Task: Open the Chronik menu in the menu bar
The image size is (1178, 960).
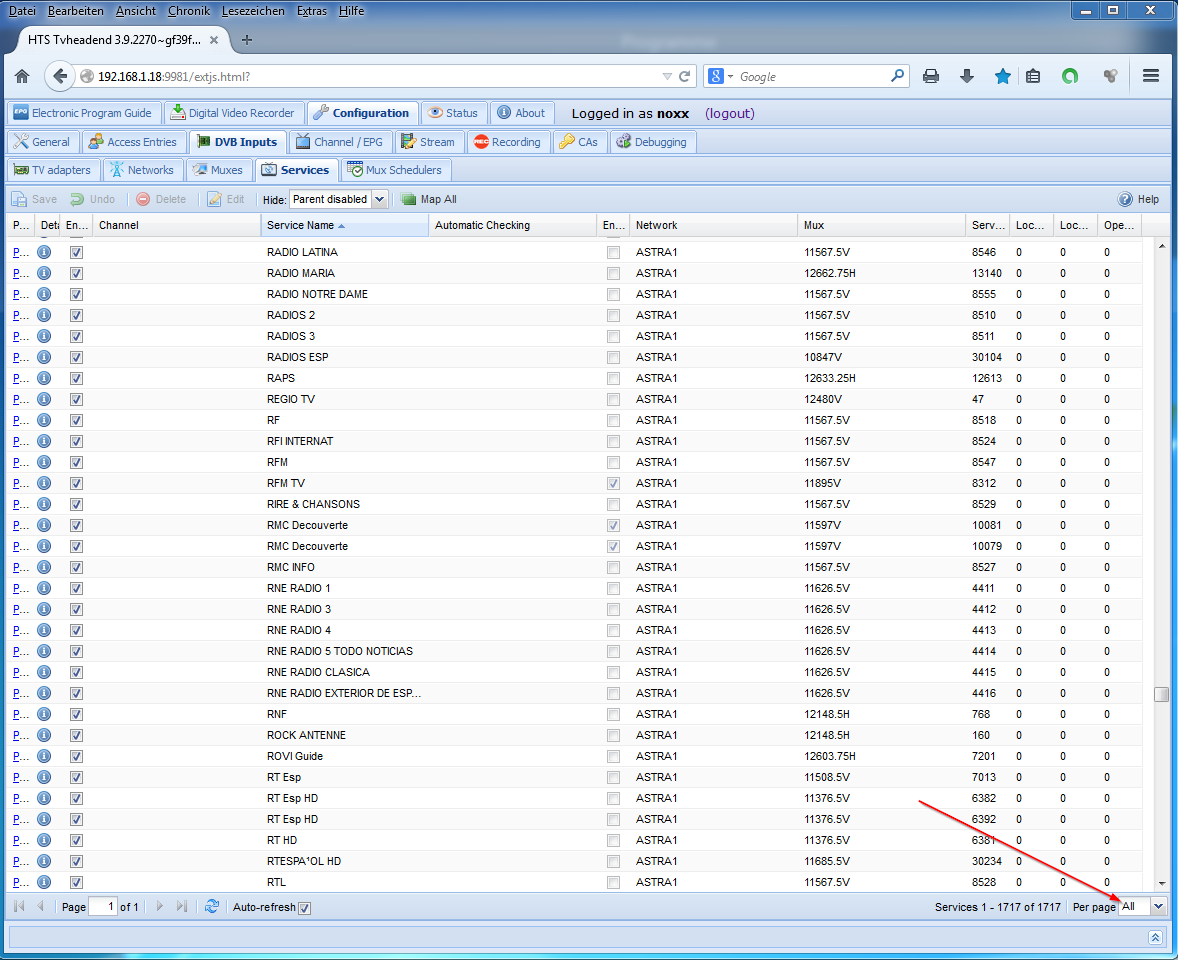Action: [x=189, y=11]
